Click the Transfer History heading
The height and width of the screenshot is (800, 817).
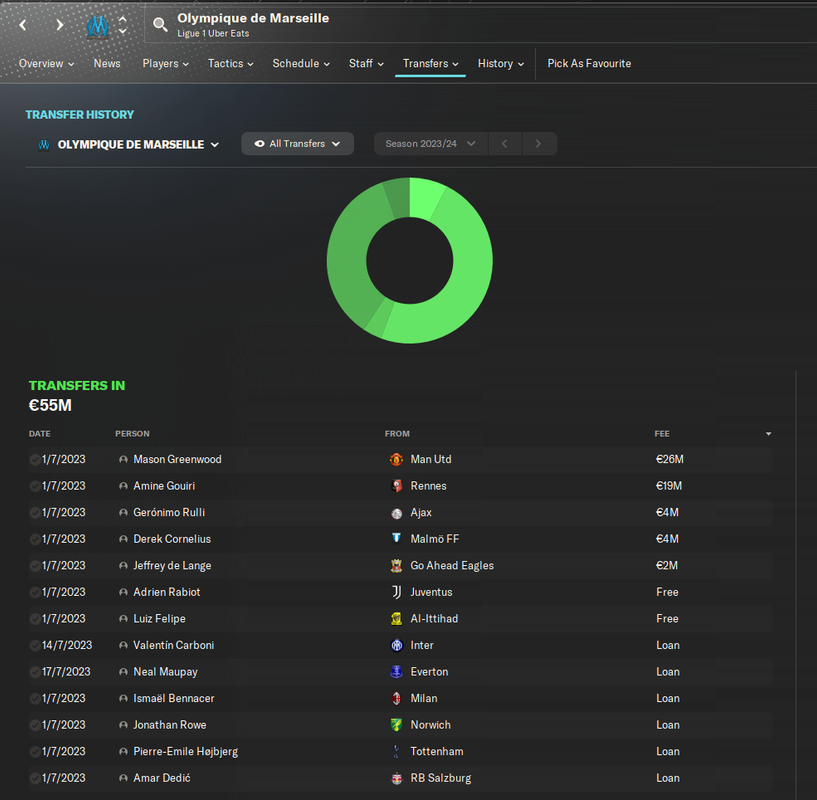point(80,115)
